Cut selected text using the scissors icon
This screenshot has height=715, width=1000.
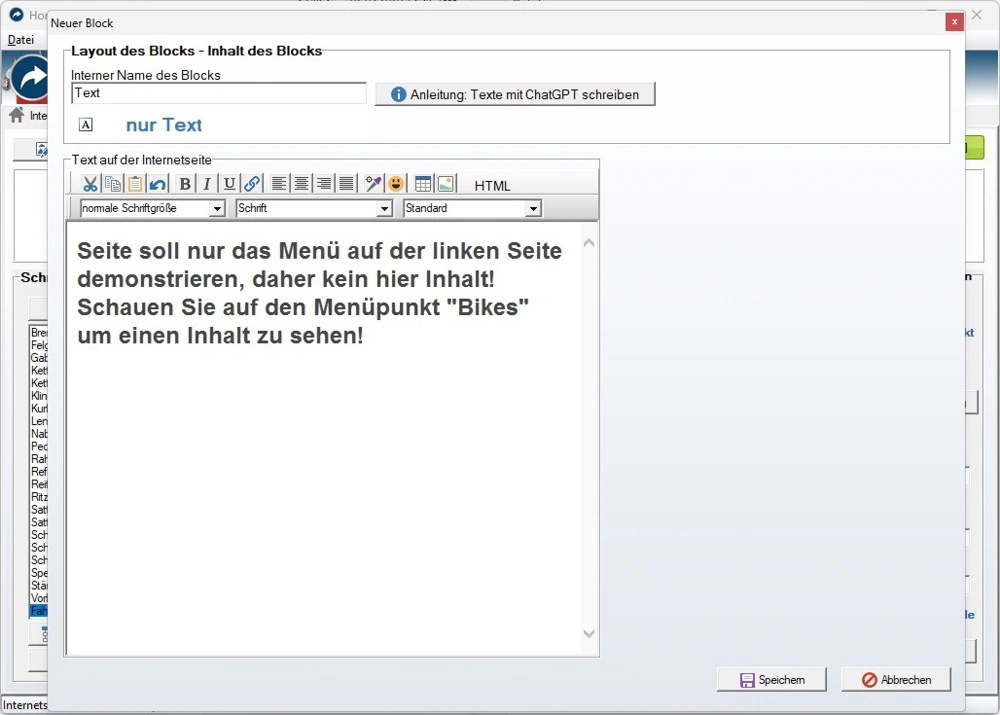(x=88, y=183)
